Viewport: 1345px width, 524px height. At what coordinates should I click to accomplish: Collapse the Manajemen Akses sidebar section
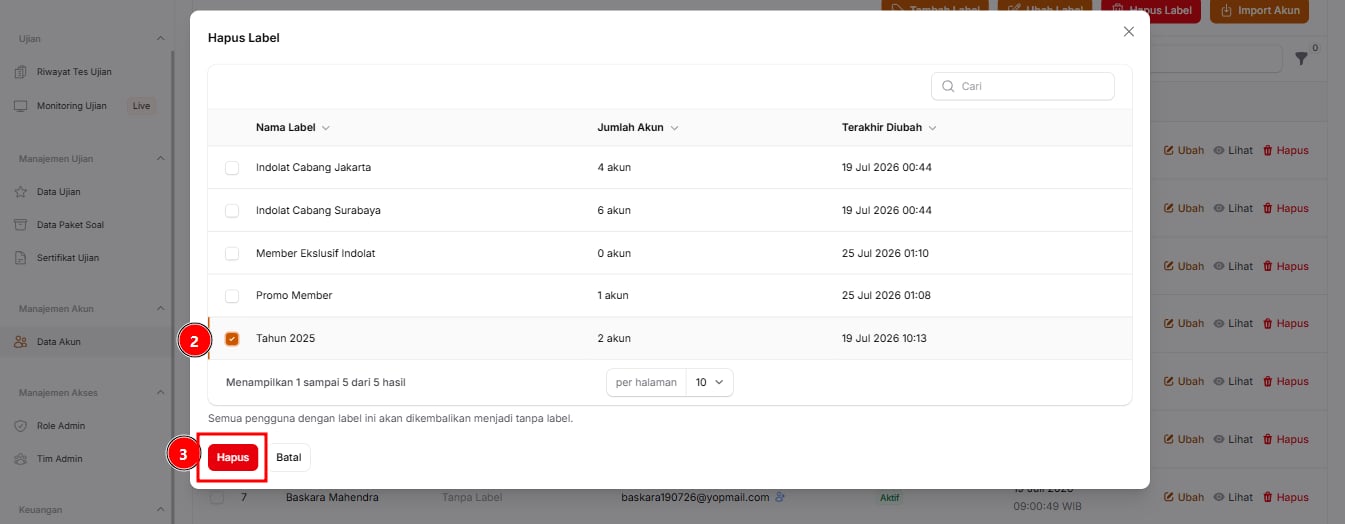[x=161, y=392]
